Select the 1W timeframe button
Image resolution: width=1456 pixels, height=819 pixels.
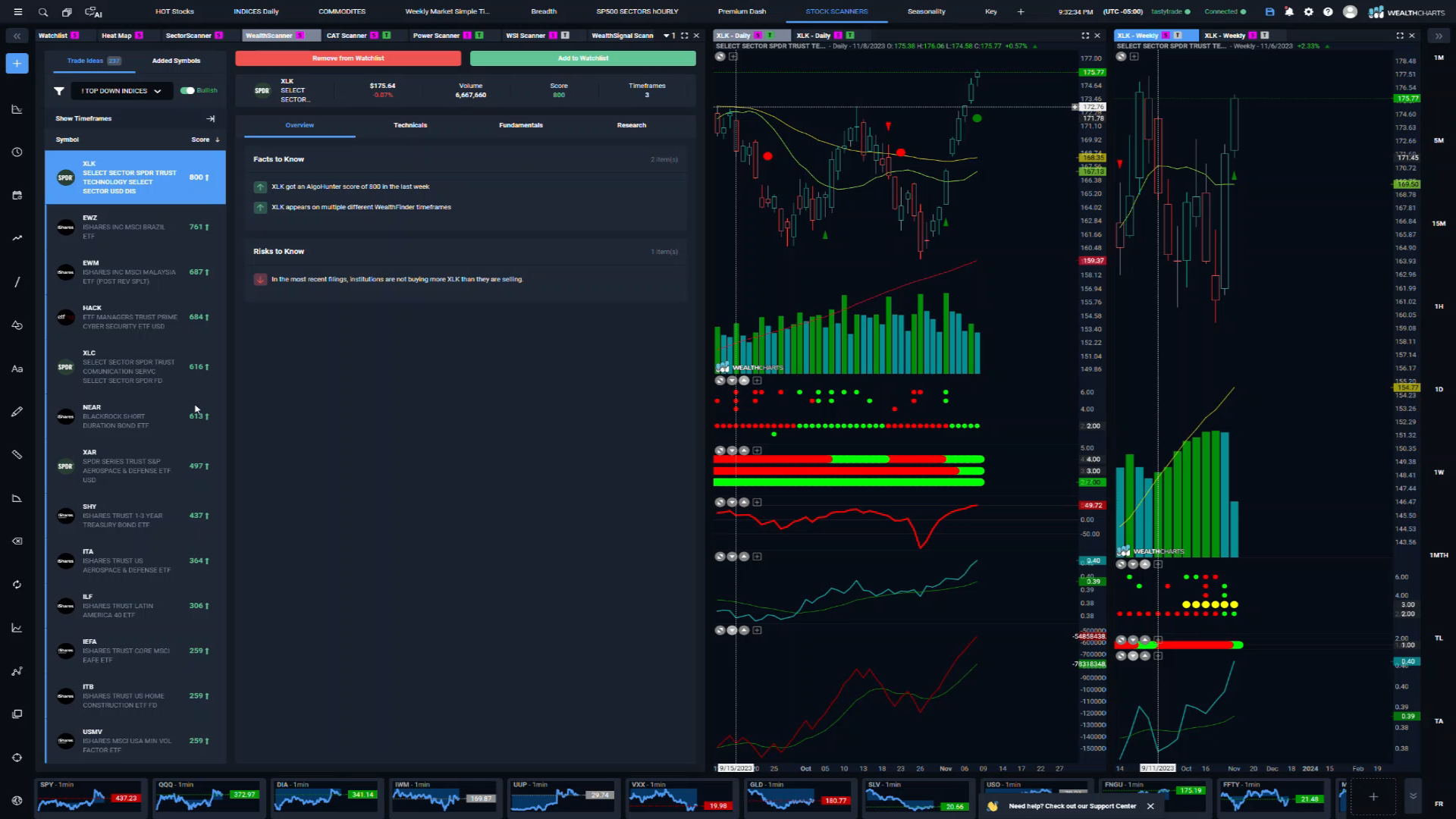coord(1439,472)
